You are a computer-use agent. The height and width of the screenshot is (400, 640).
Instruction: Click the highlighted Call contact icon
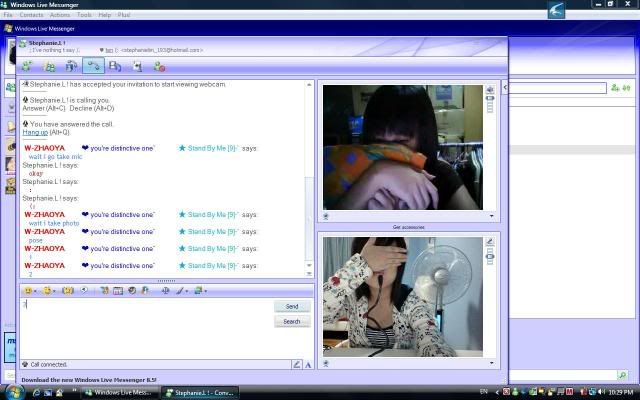click(x=93, y=66)
